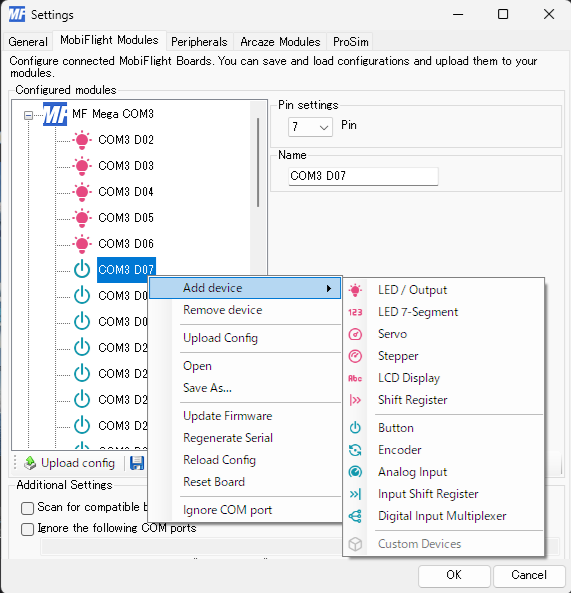Switch to the General tab

point(28,42)
